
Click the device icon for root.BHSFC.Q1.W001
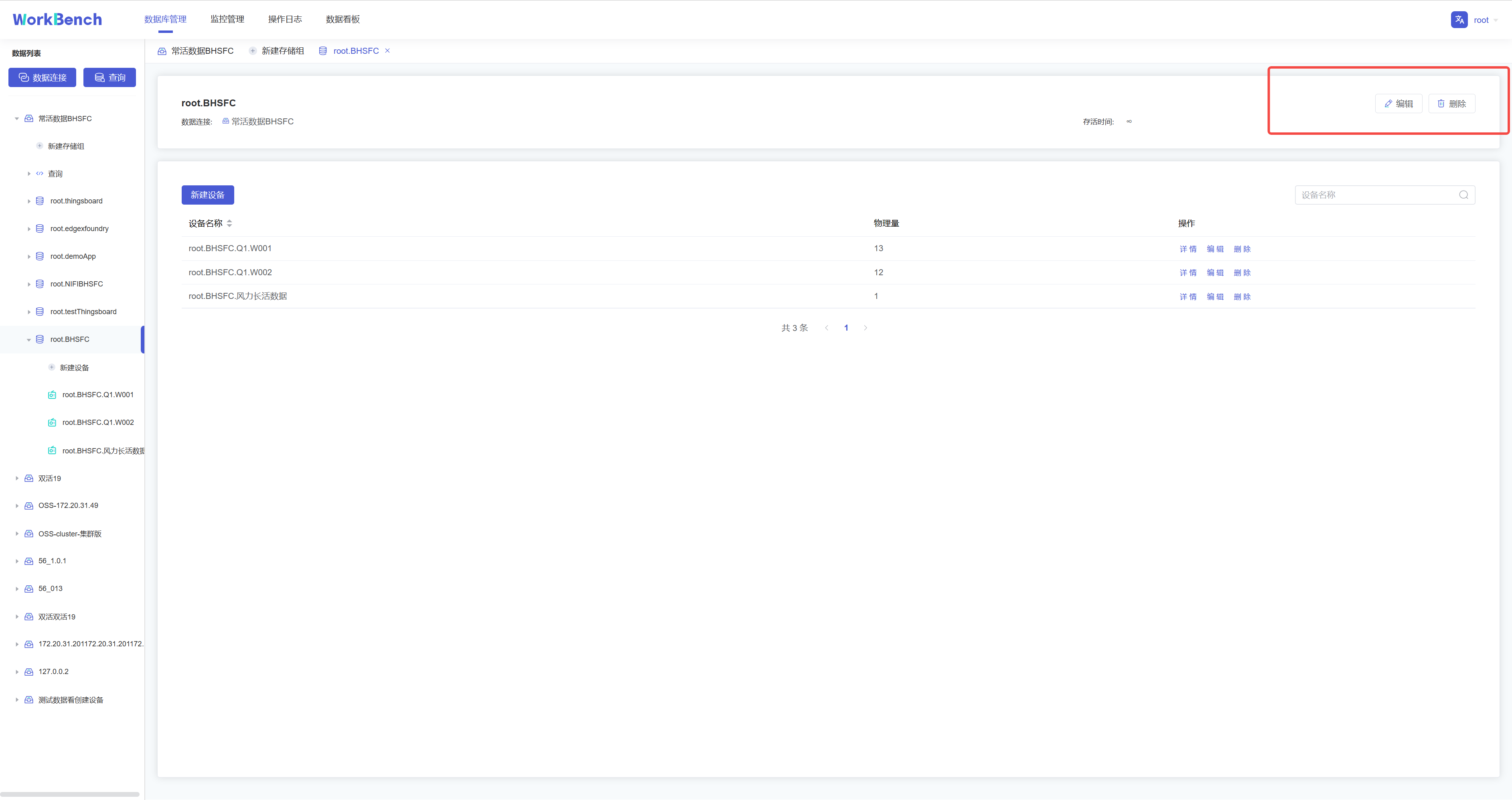click(52, 394)
